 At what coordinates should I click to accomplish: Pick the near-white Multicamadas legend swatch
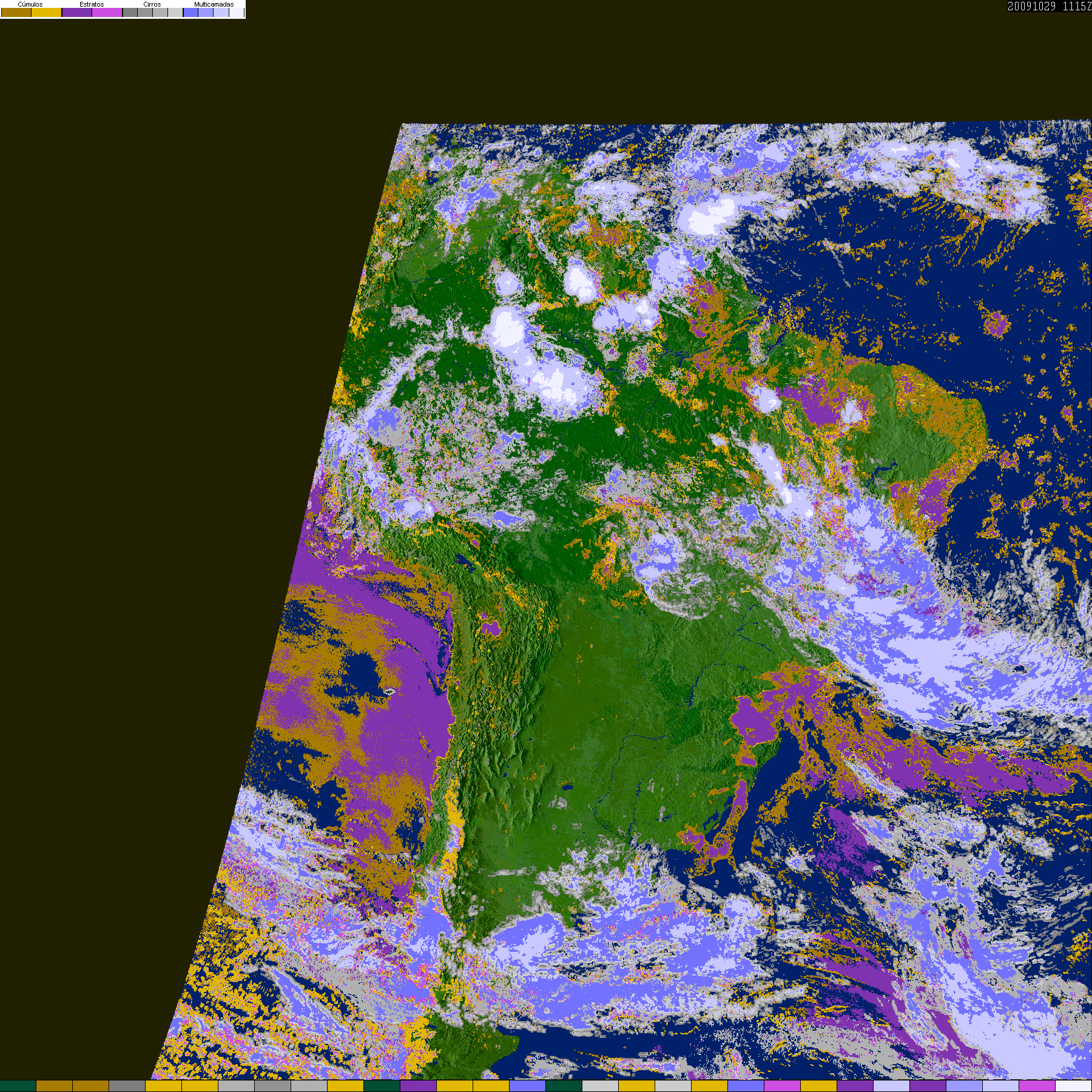[x=237, y=13]
